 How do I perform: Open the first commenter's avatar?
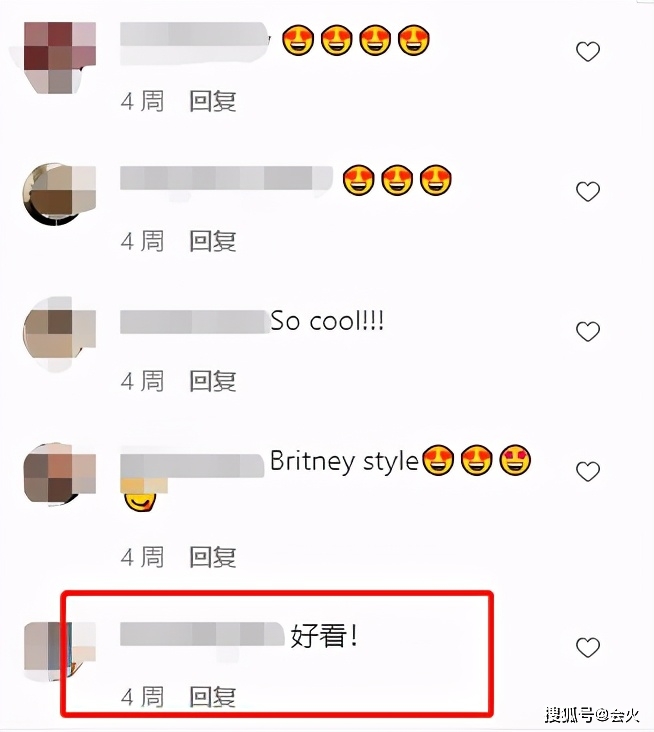[x=59, y=57]
